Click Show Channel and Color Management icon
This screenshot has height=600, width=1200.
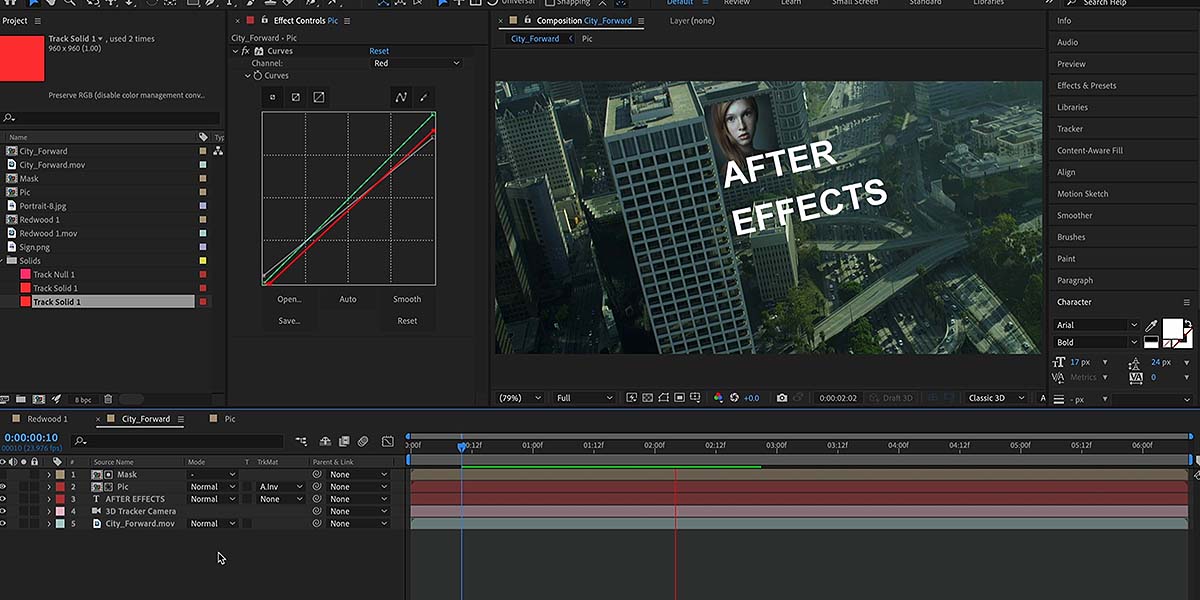[718, 398]
